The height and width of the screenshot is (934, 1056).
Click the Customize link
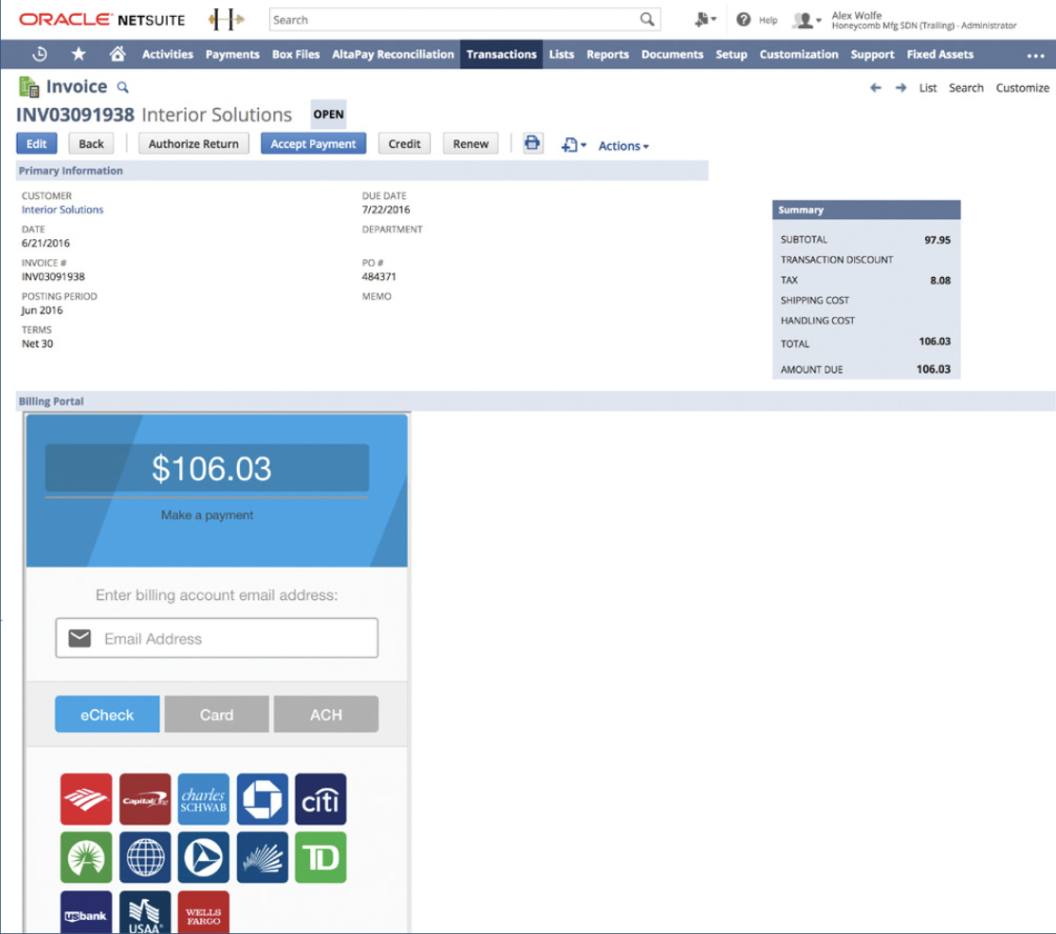click(1022, 88)
